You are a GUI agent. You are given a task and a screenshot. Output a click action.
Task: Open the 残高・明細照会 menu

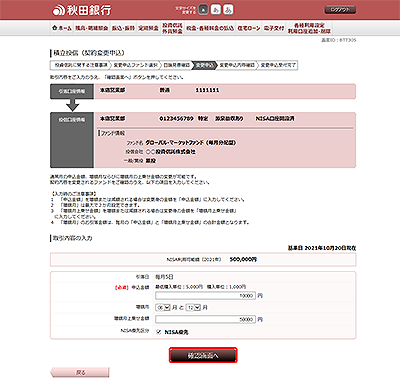pyautogui.click(x=91, y=28)
